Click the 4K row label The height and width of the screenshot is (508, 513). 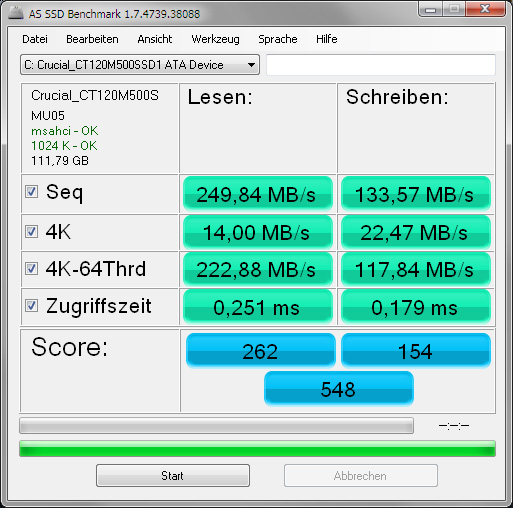tap(58, 232)
